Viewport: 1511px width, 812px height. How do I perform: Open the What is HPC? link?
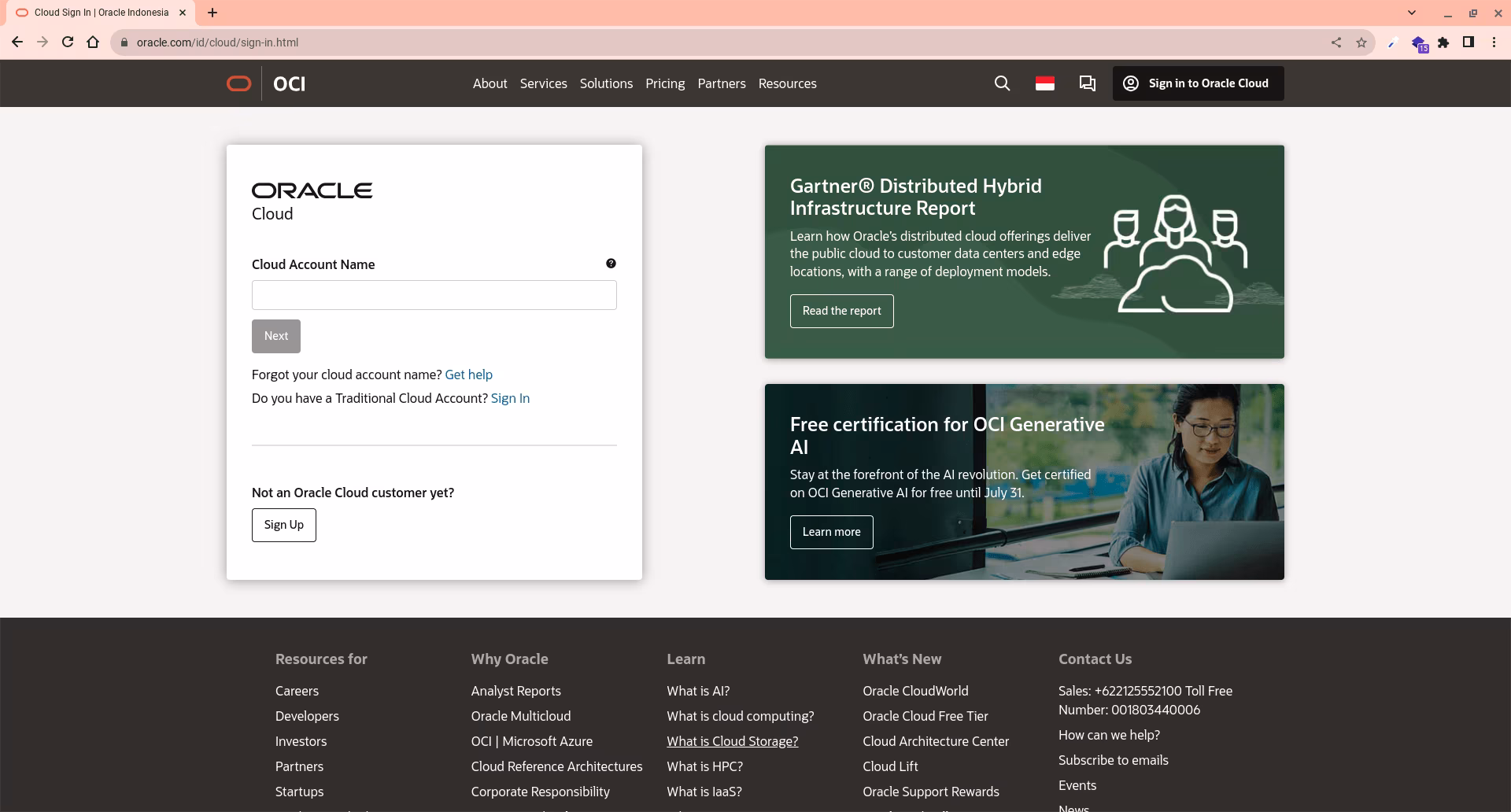(x=704, y=766)
